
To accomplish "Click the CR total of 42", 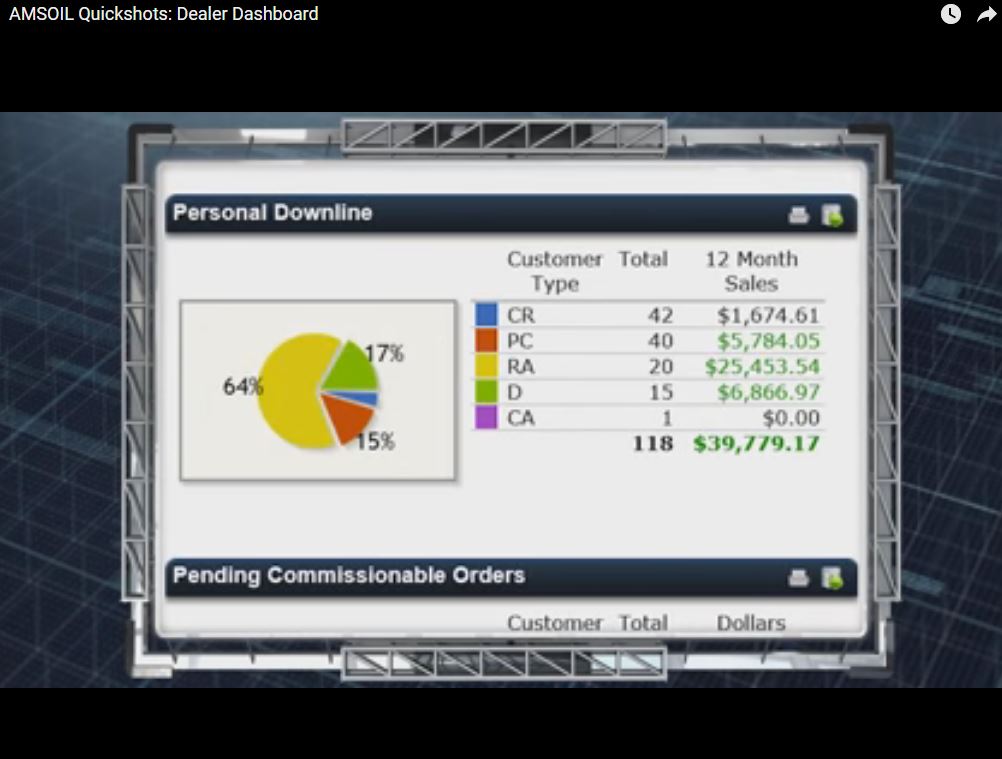I will pyautogui.click(x=660, y=315).
